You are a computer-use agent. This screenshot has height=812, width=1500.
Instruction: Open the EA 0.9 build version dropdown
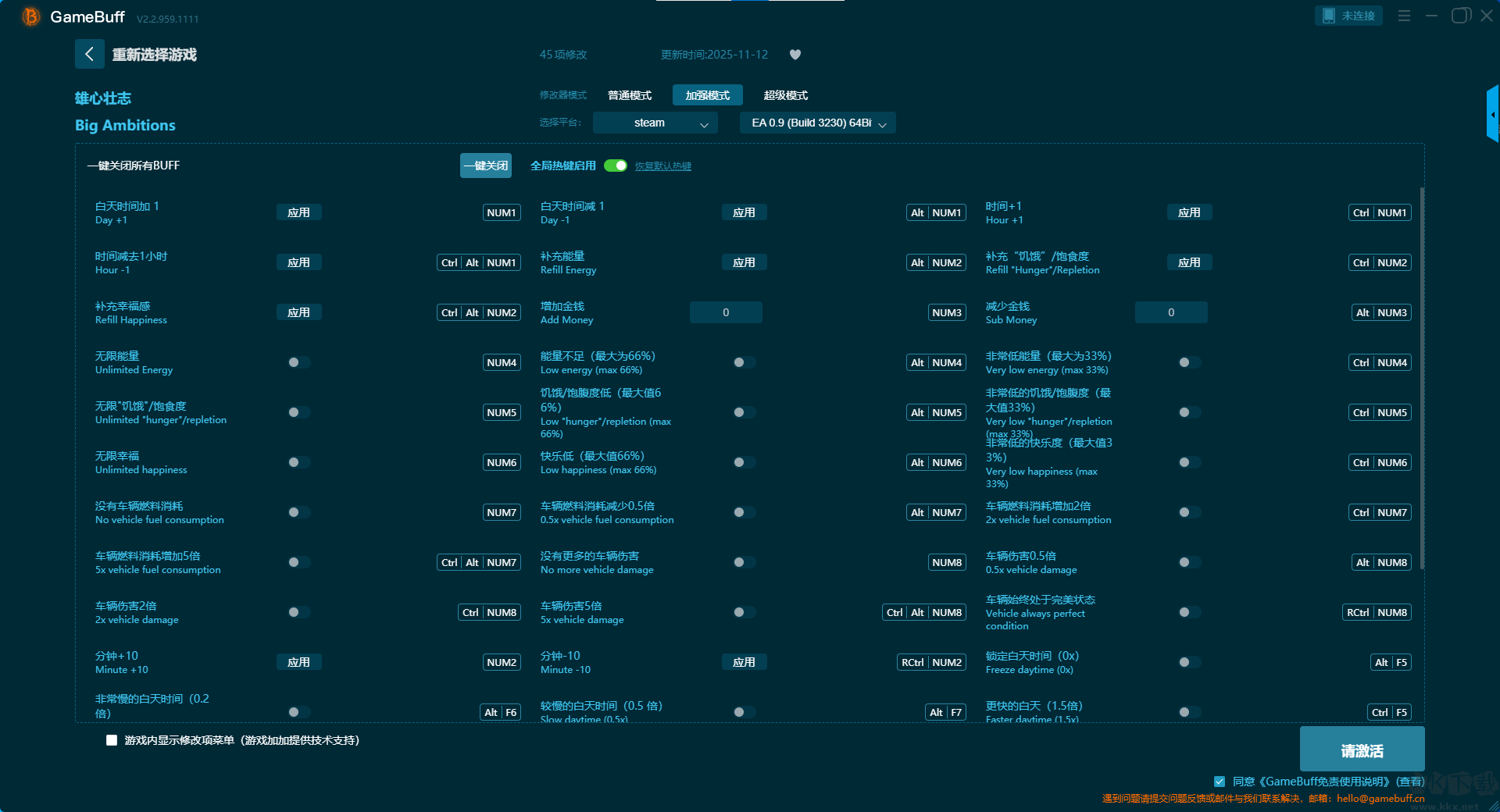818,123
